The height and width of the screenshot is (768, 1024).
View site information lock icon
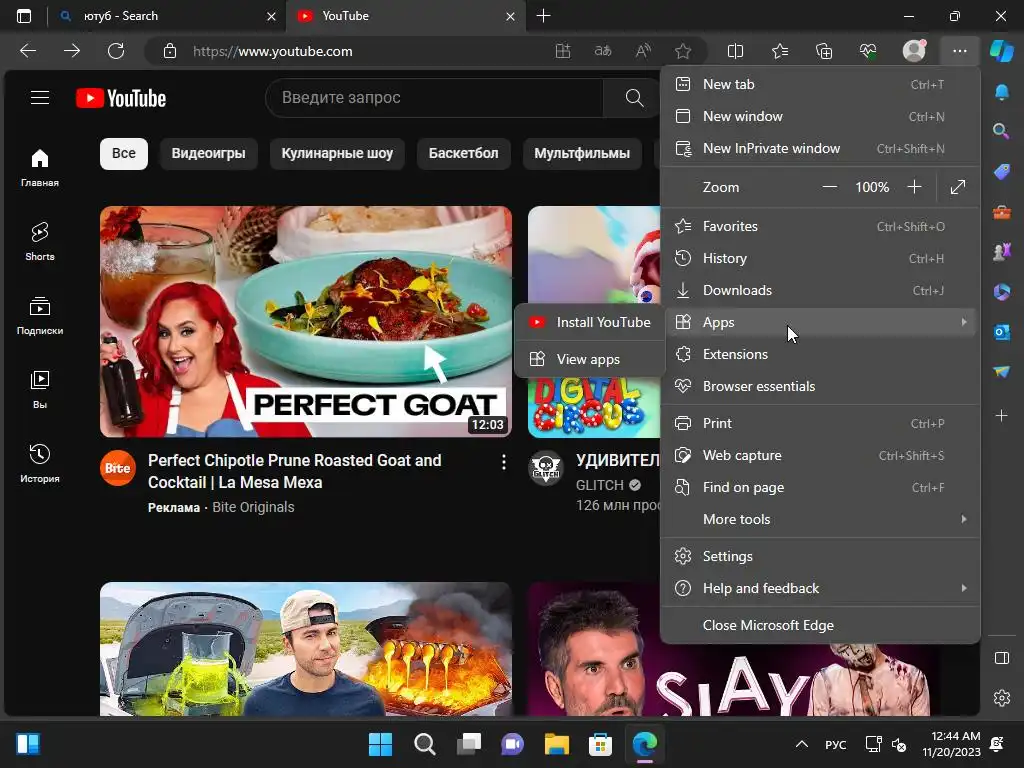pyautogui.click(x=170, y=51)
